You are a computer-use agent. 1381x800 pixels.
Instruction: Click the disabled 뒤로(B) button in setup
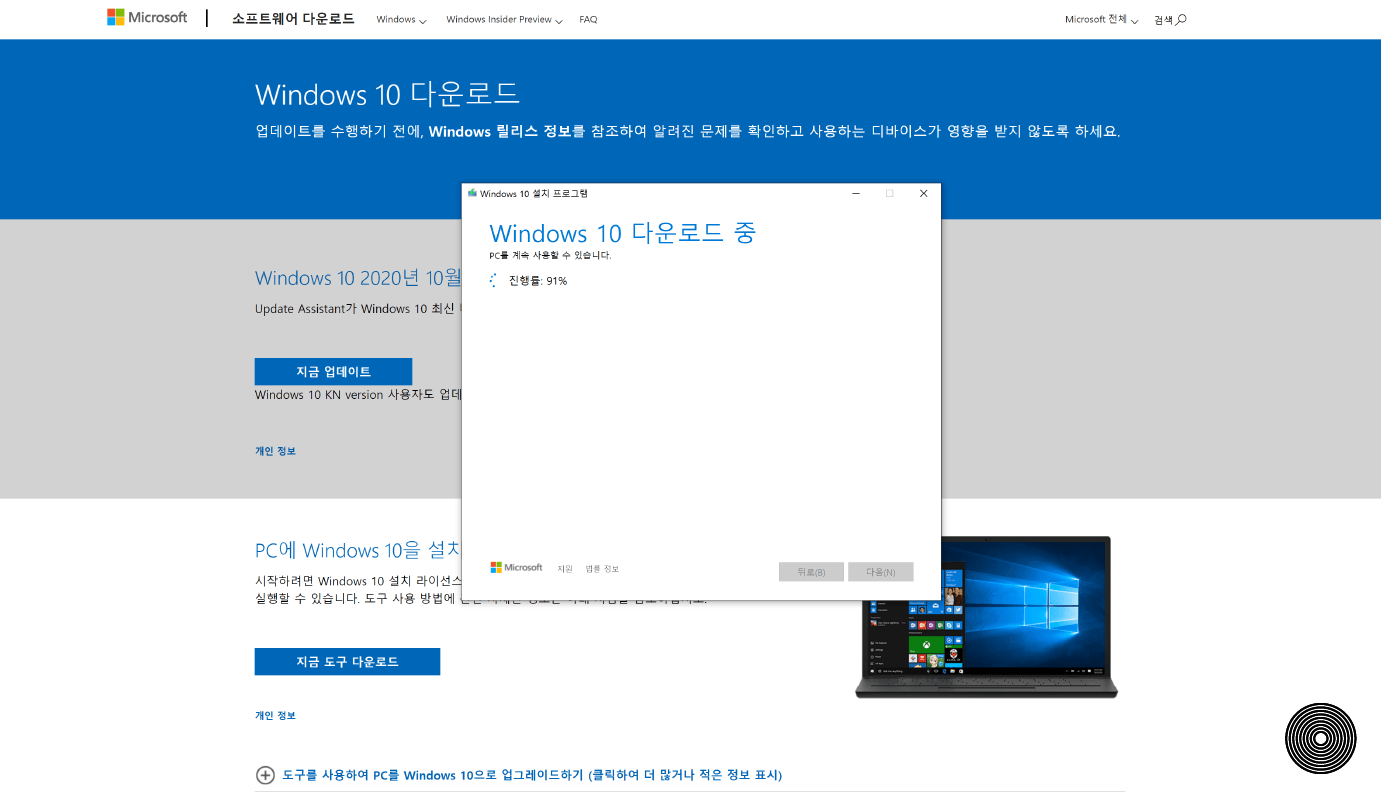click(811, 572)
